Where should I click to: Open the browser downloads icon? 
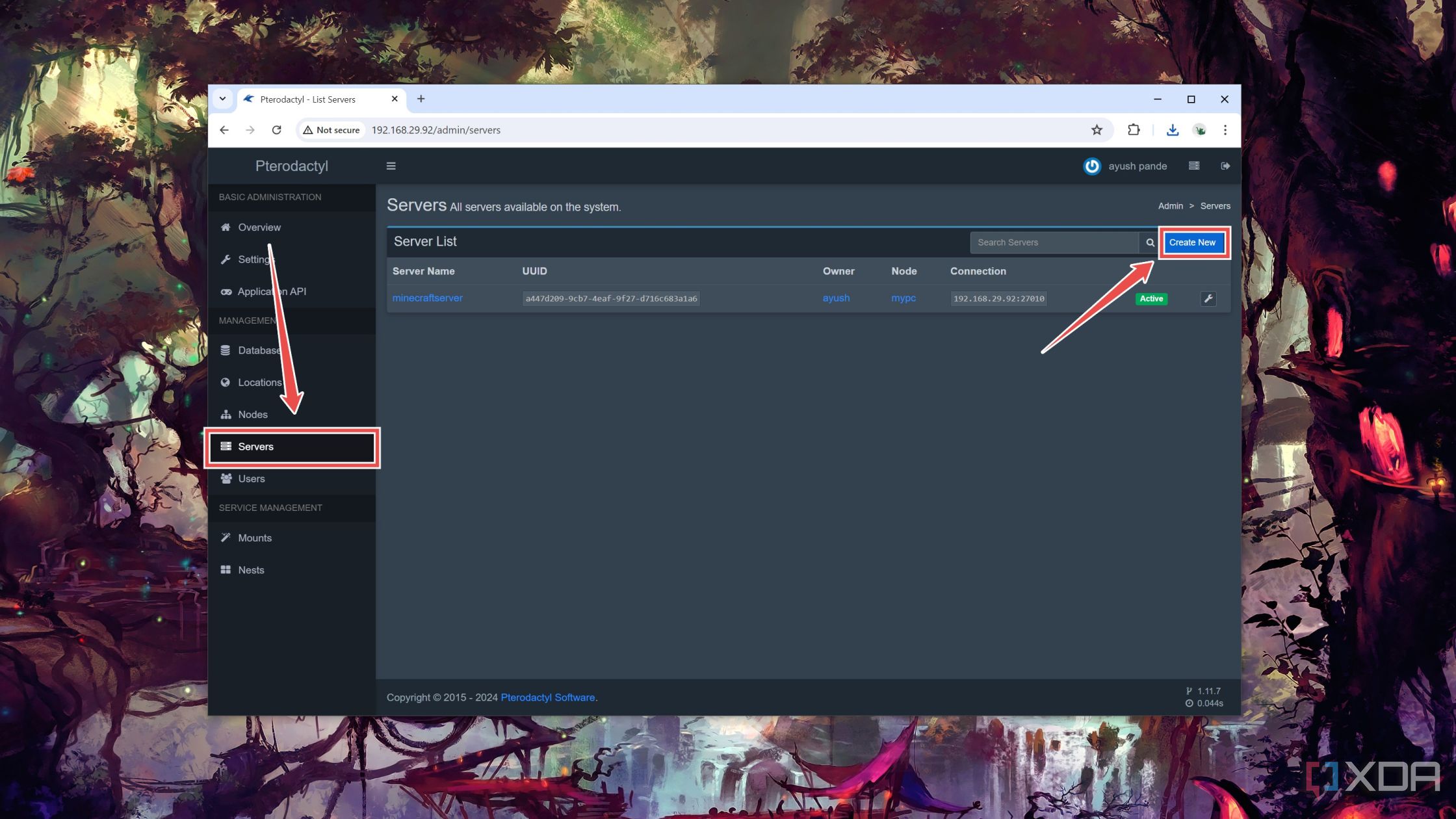point(1173,130)
